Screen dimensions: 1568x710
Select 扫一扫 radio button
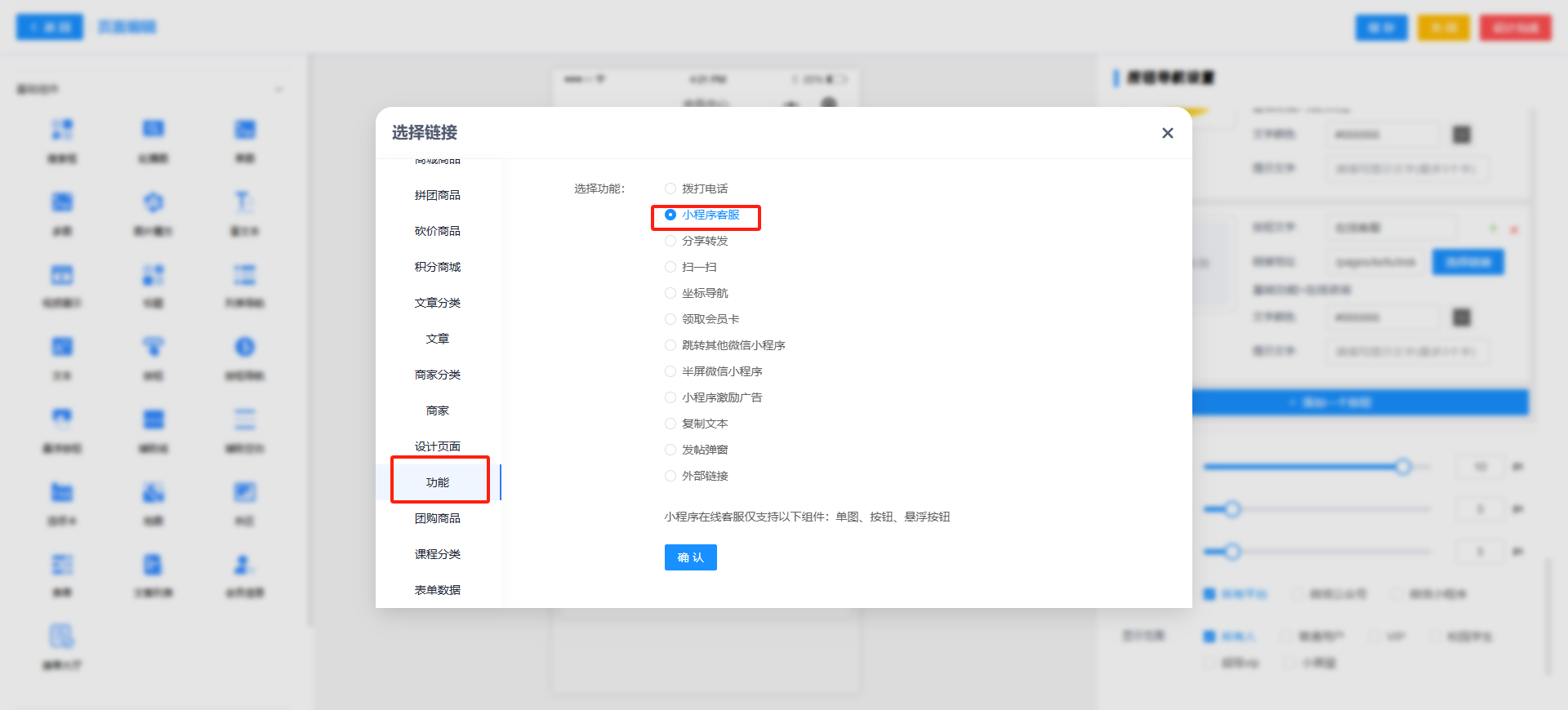670,267
